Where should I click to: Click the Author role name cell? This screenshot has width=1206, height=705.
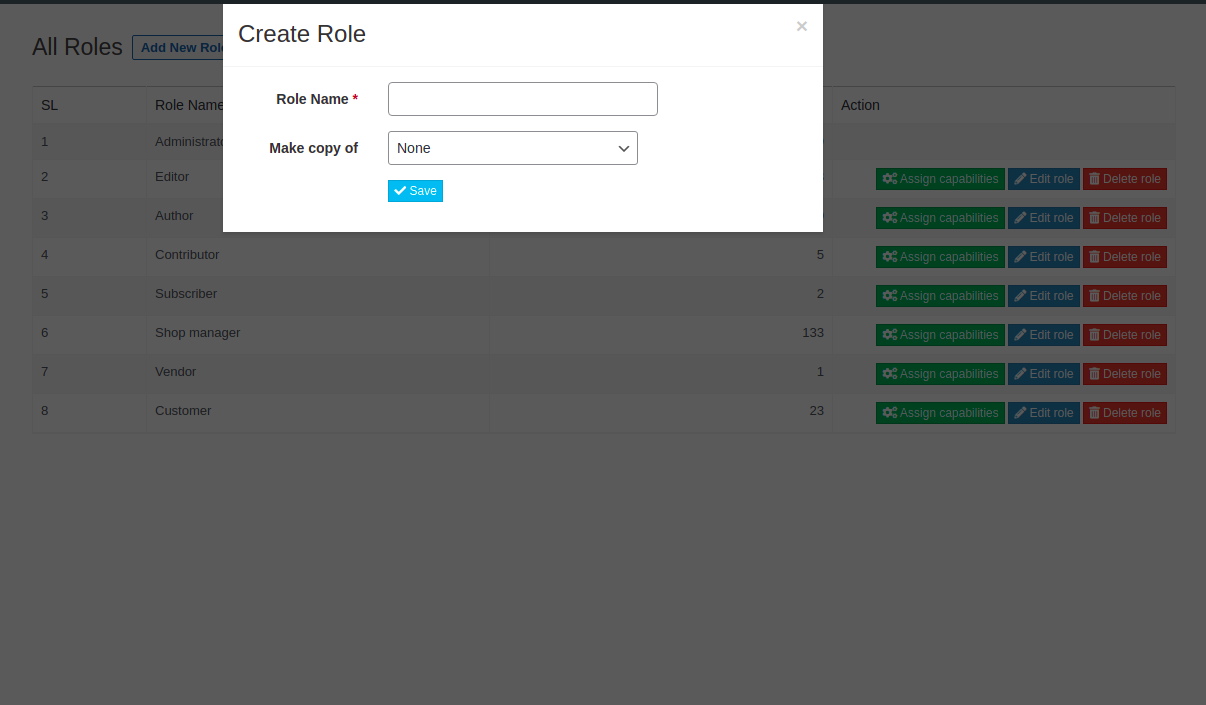[x=185, y=218]
